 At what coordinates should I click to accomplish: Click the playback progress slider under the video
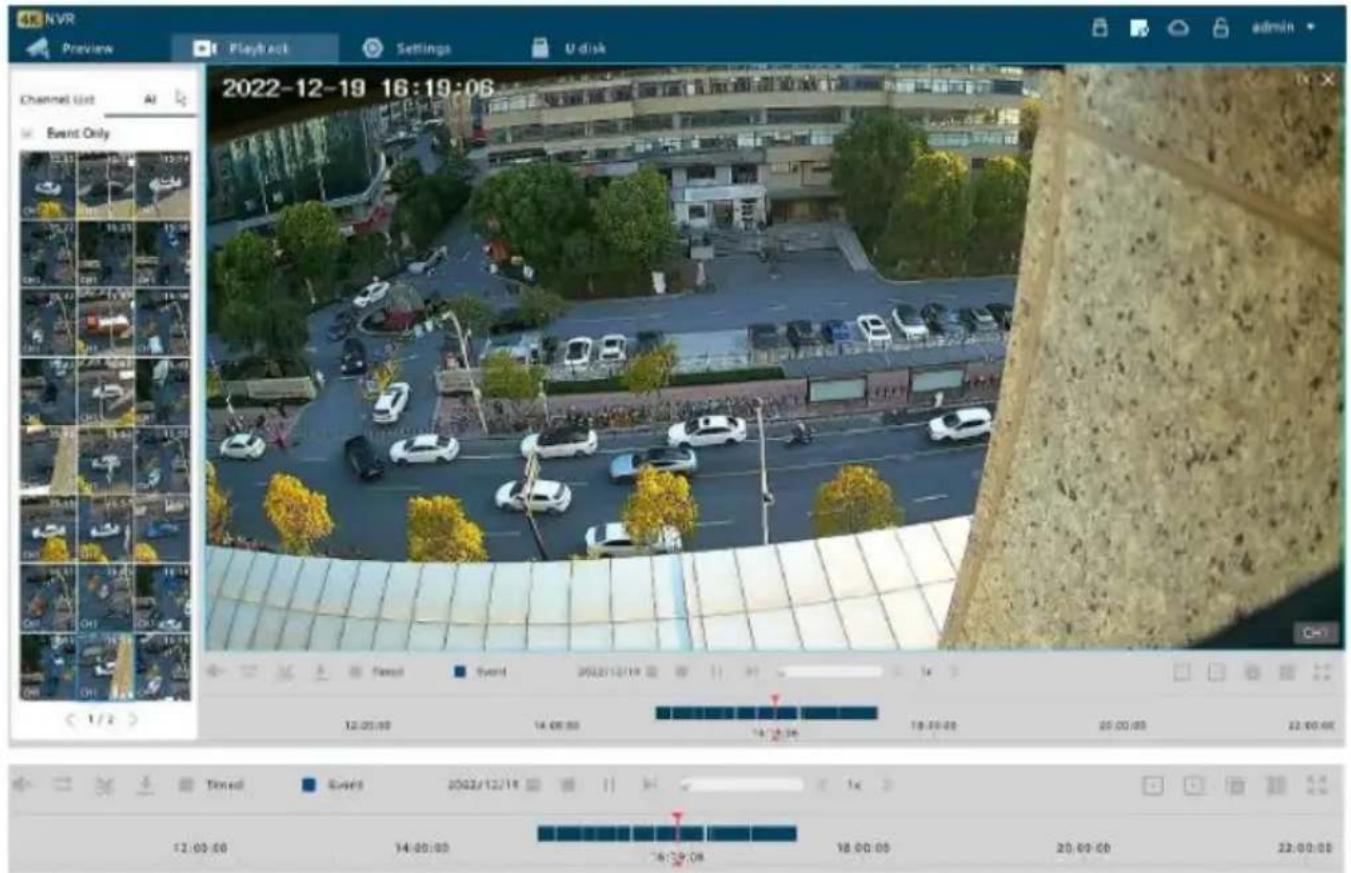tap(829, 672)
